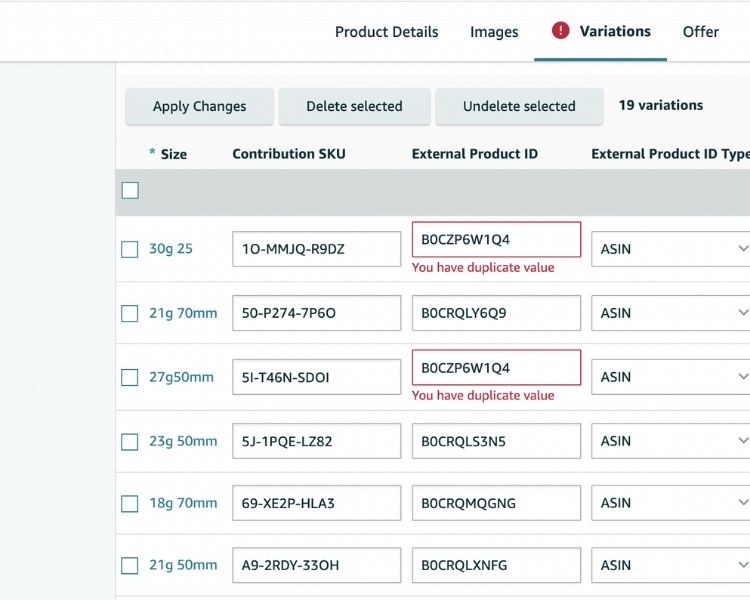Click the SKU field 5J-1PQE-LZ82

317,441
